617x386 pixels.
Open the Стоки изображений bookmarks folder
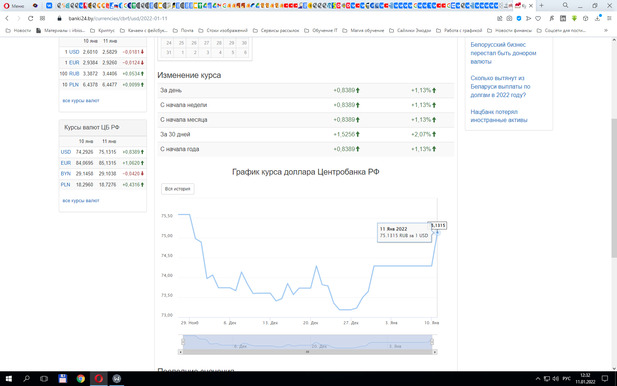pyautogui.click(x=223, y=30)
